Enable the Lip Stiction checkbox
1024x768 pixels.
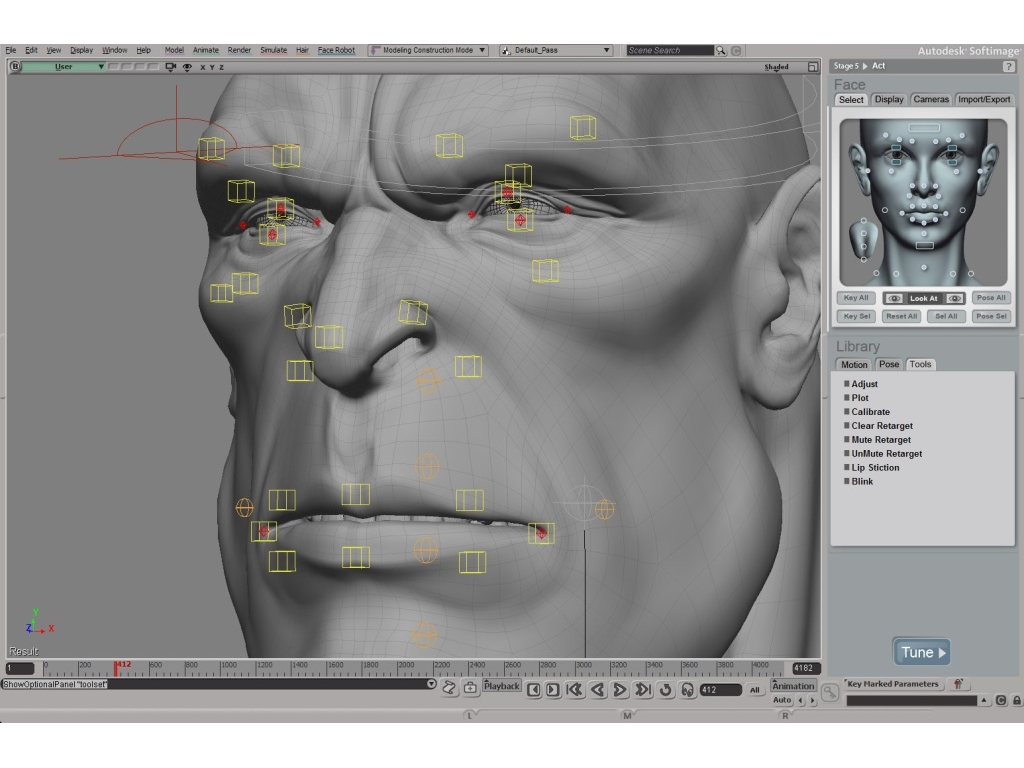pyautogui.click(x=847, y=467)
